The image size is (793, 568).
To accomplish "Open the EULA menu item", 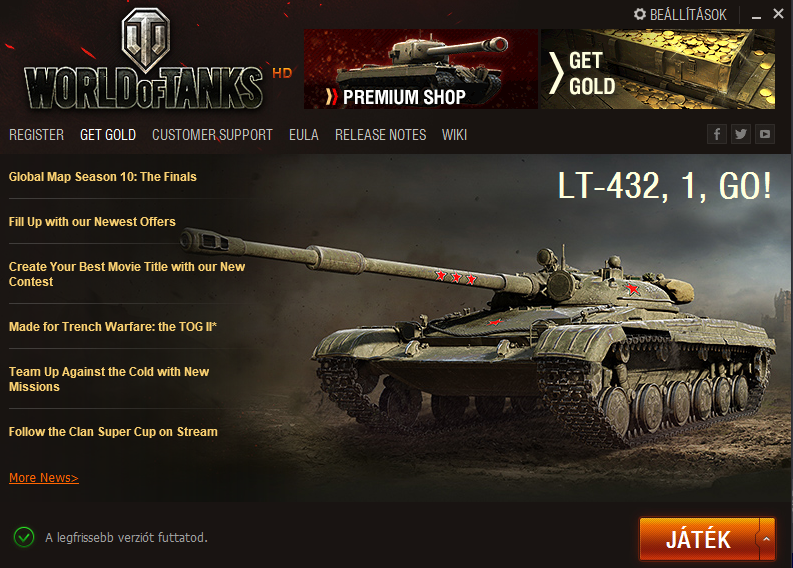I will (x=303, y=135).
